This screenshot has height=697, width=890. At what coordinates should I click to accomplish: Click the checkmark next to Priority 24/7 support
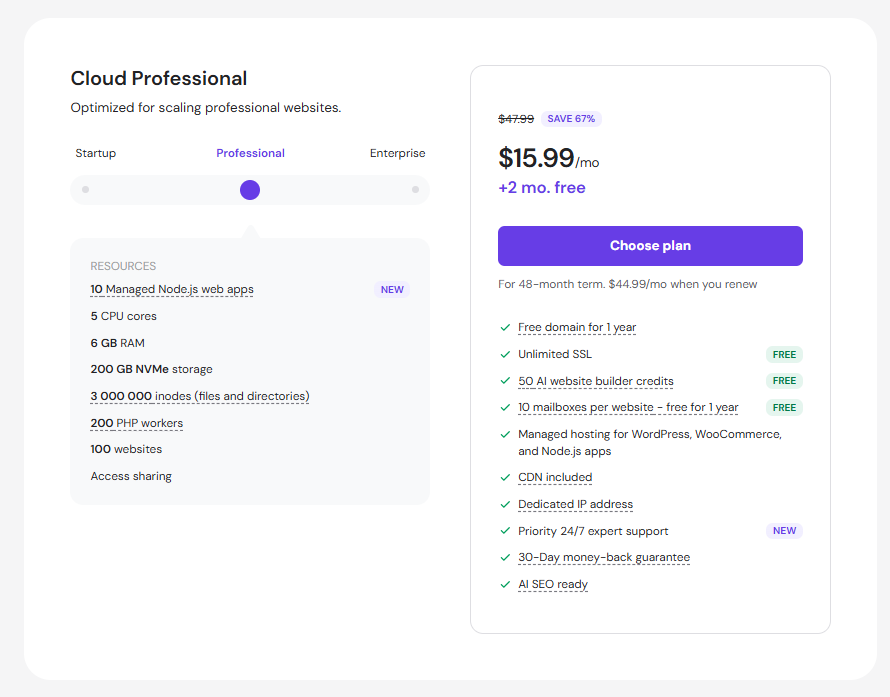[505, 531]
